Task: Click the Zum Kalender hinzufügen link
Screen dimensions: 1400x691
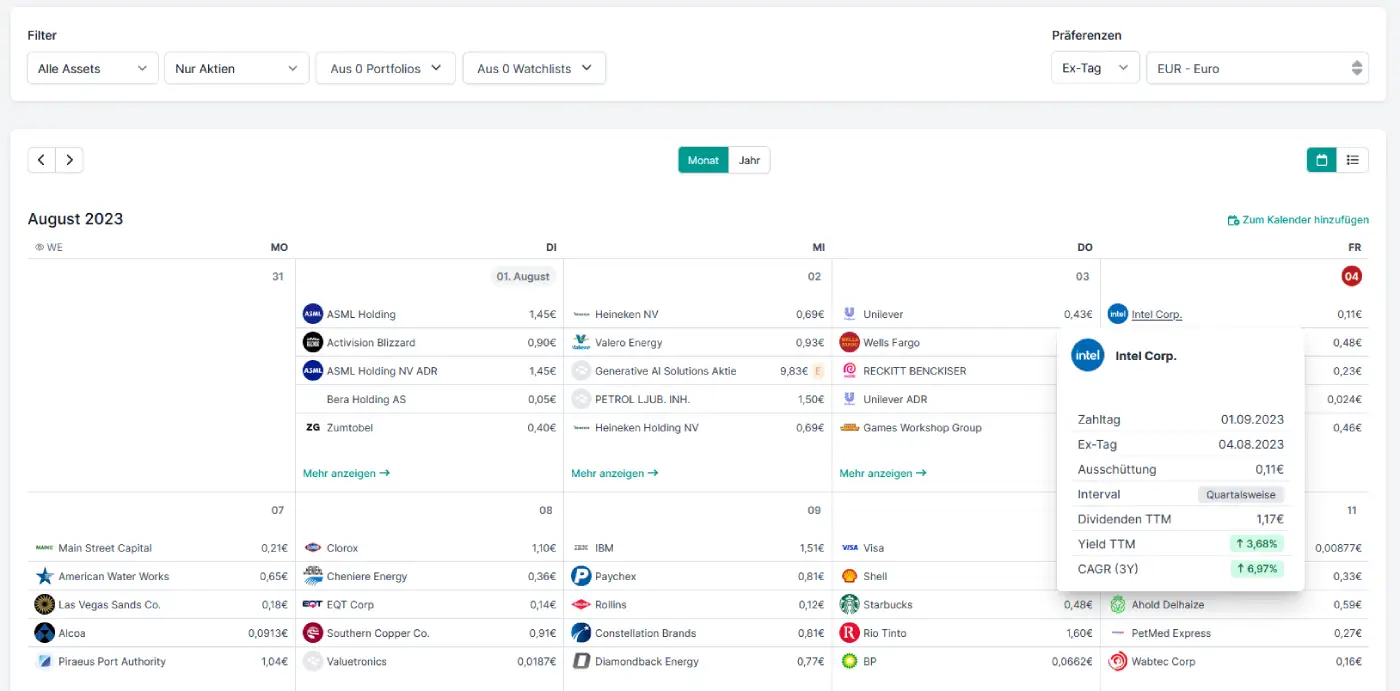Action: click(x=1297, y=219)
